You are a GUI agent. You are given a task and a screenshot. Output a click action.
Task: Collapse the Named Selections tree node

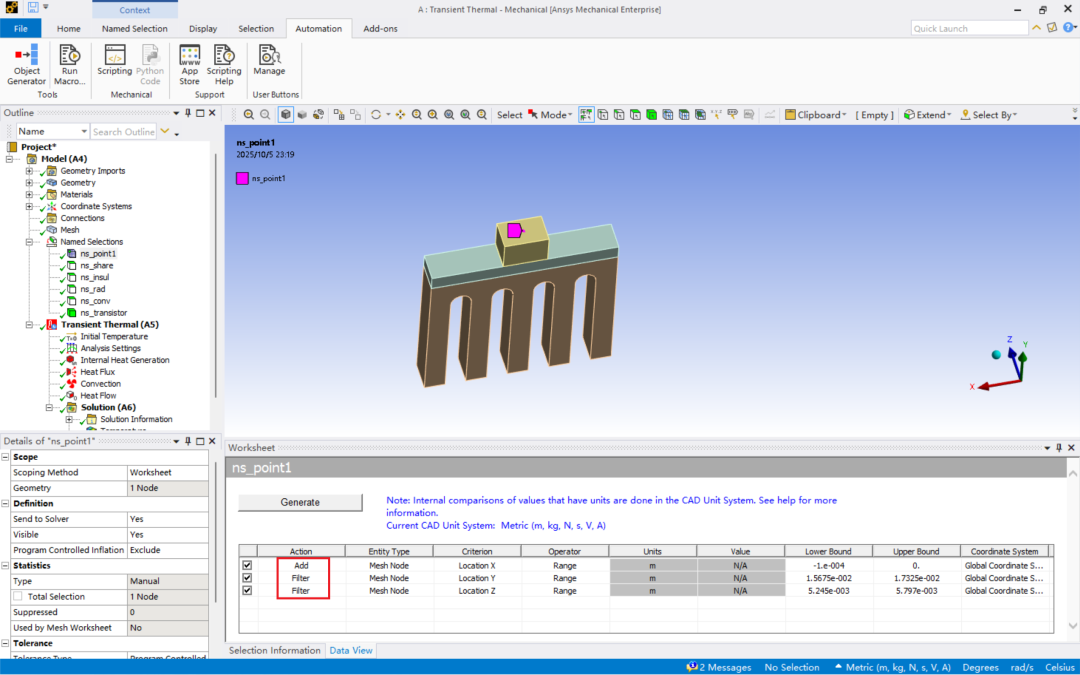(x=29, y=242)
